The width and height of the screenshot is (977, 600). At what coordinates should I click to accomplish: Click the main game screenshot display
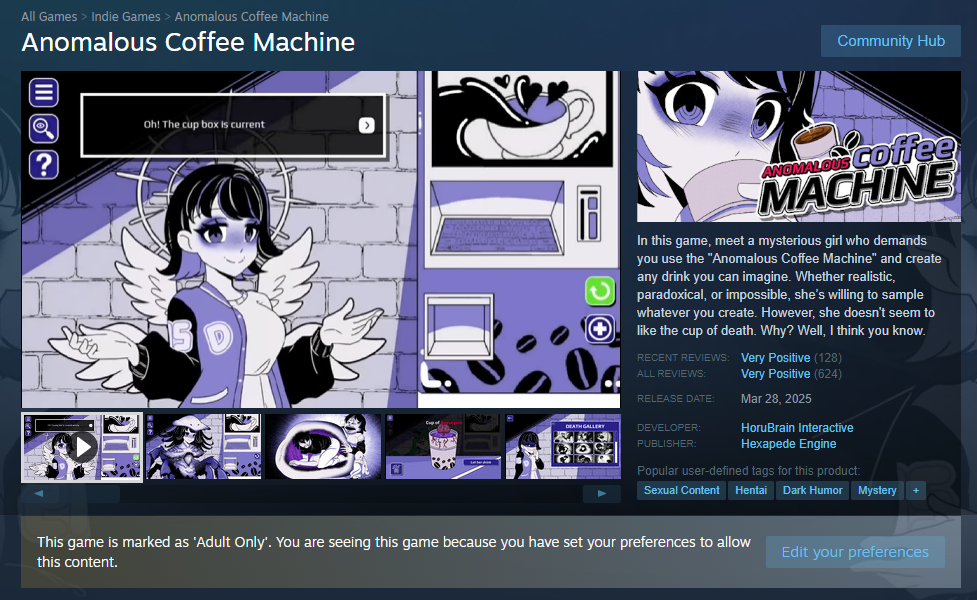(x=321, y=239)
